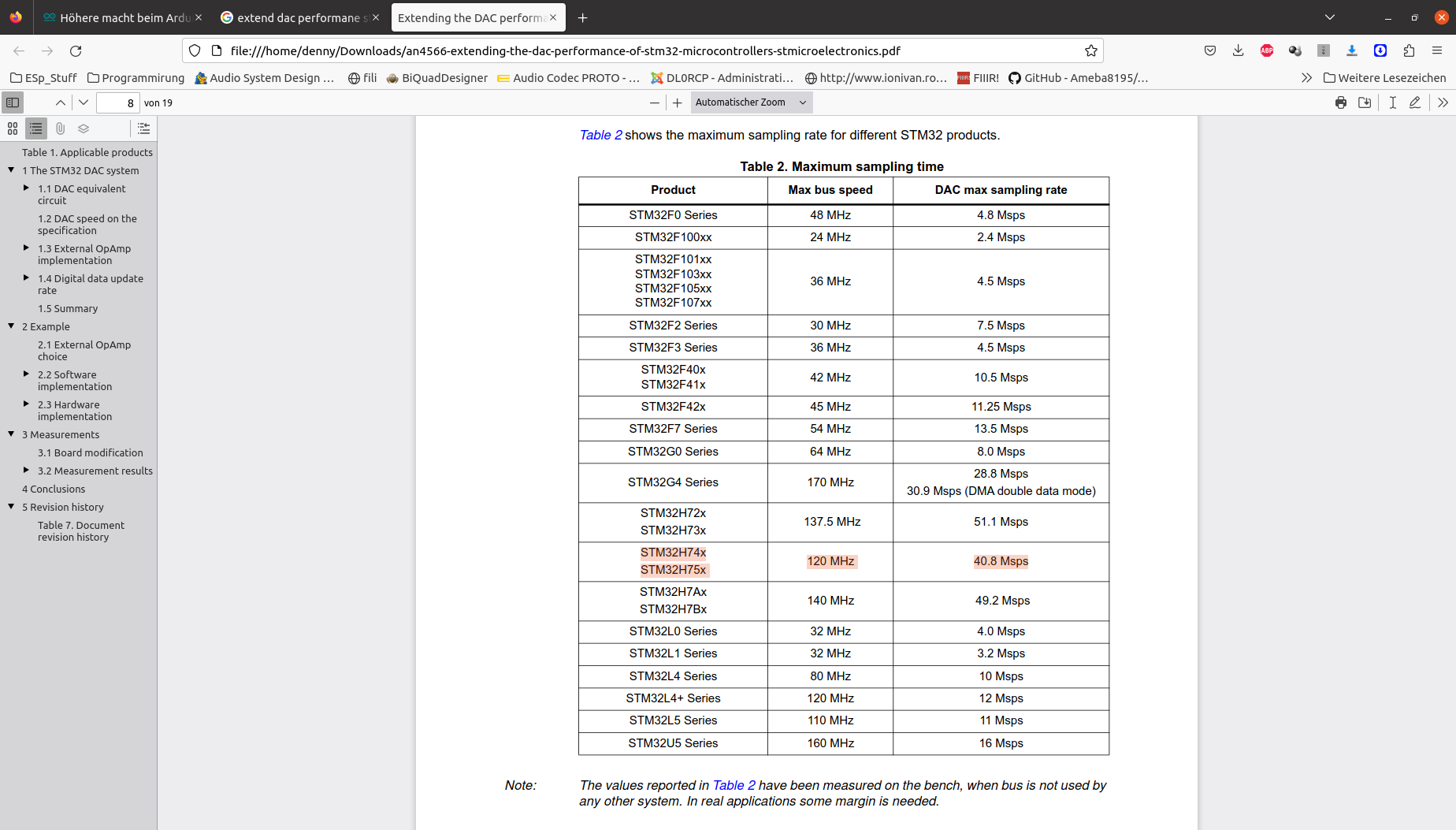Open the ESp_Stuff bookmarks folder

[43, 77]
